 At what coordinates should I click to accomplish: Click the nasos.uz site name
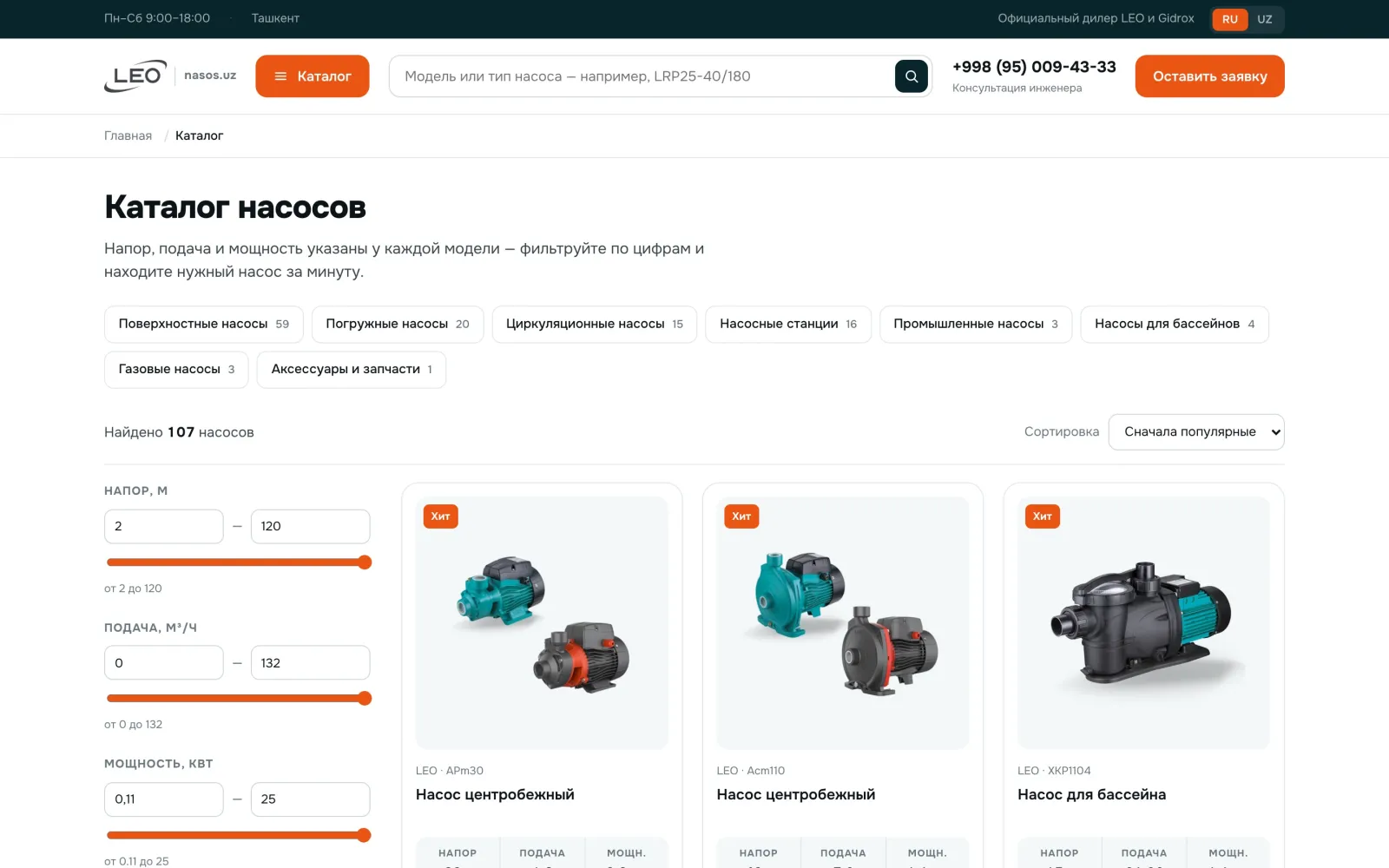210,76
